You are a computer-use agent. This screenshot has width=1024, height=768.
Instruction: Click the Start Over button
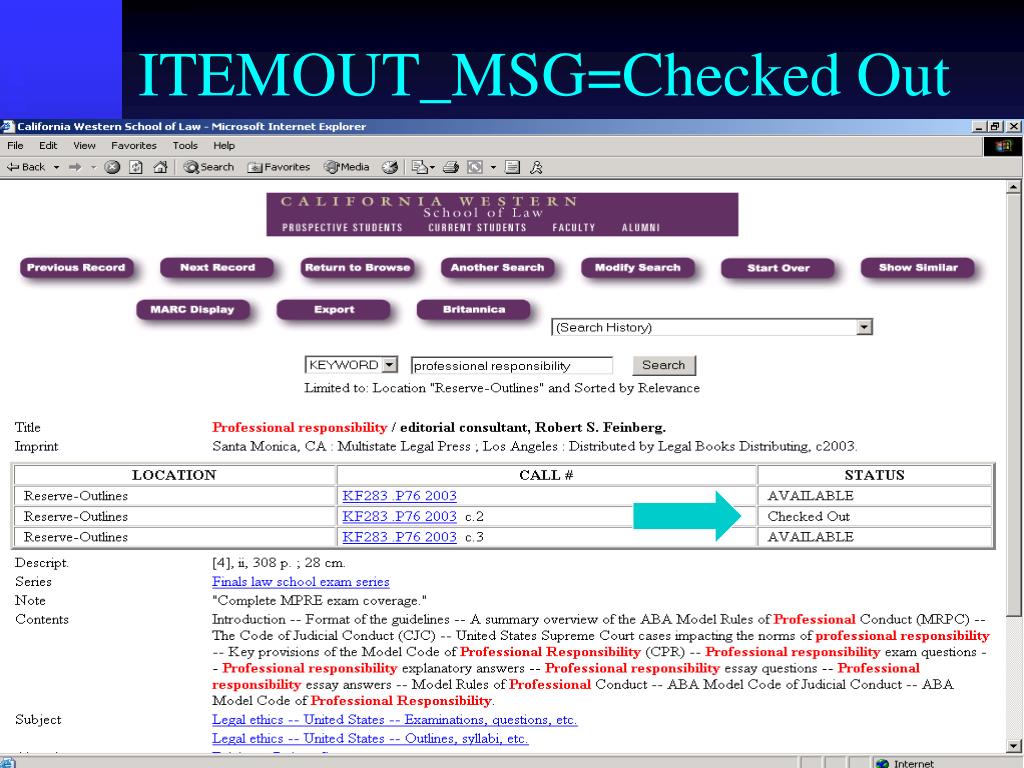click(778, 268)
